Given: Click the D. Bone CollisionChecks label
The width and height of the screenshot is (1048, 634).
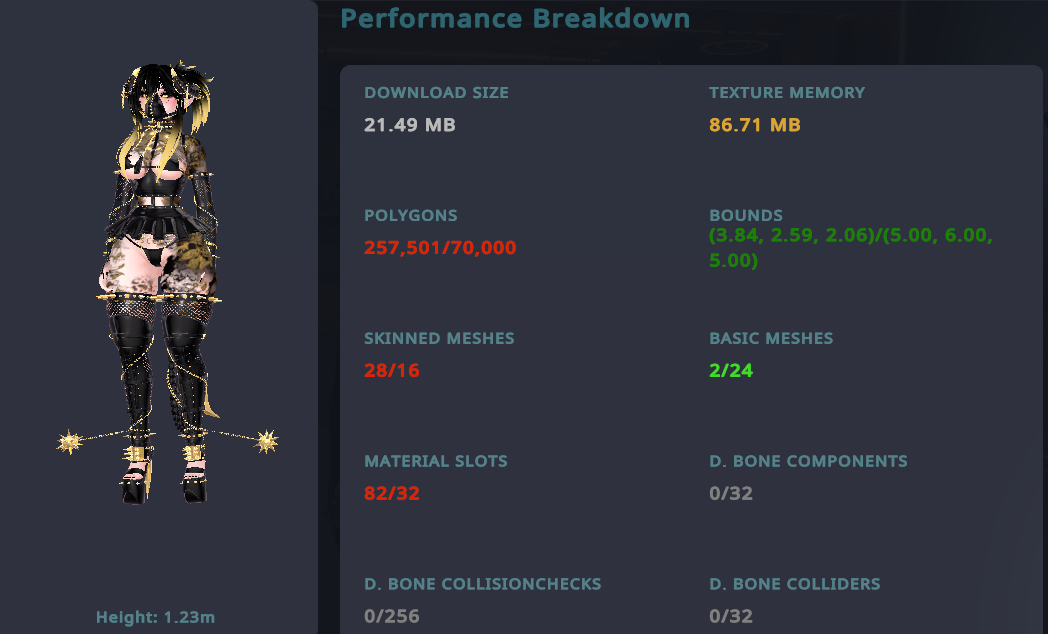Looking at the screenshot, I should click(482, 583).
